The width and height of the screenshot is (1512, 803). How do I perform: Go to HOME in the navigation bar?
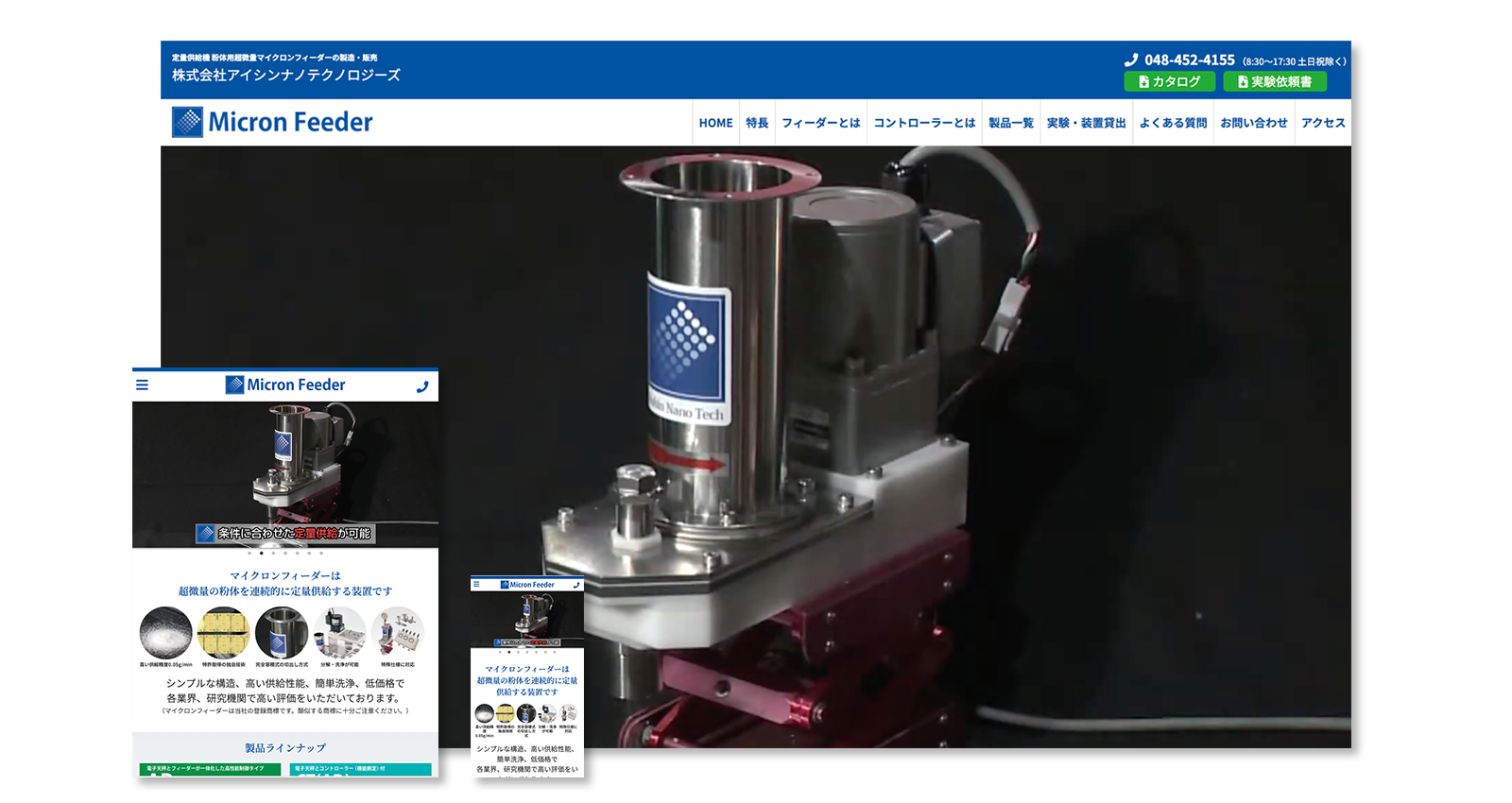pos(715,123)
